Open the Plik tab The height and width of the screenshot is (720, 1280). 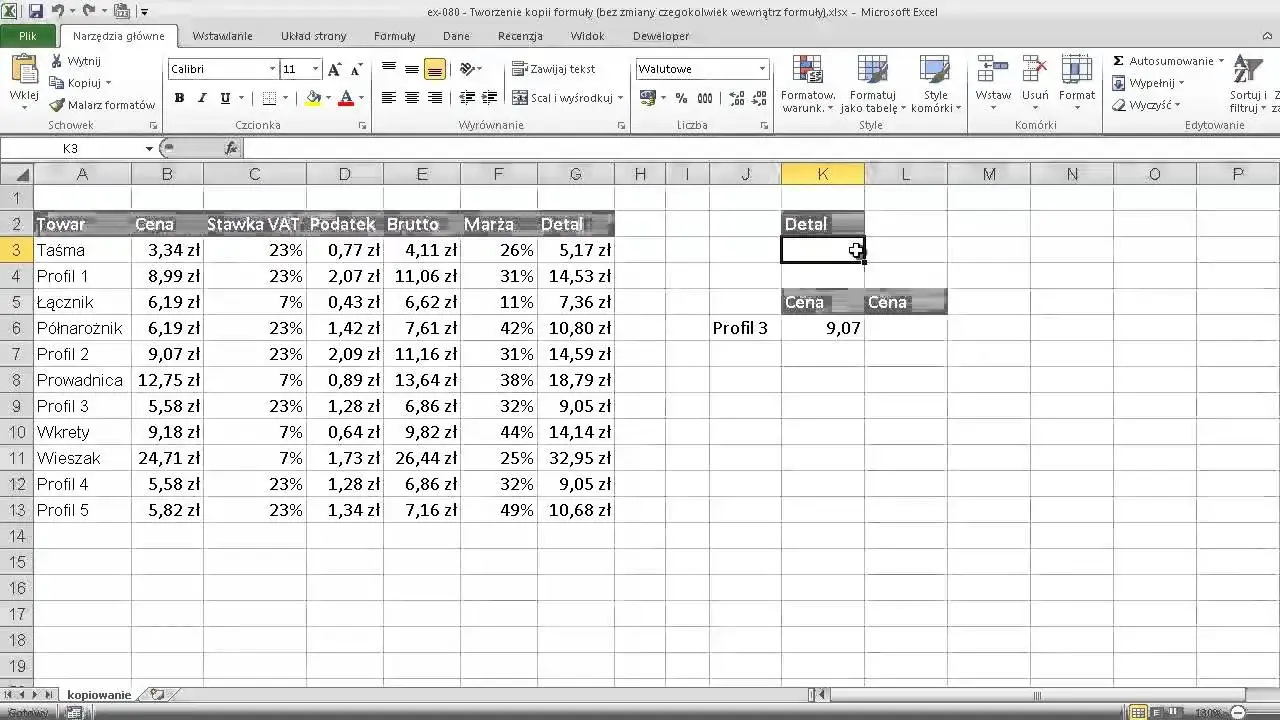[x=27, y=36]
